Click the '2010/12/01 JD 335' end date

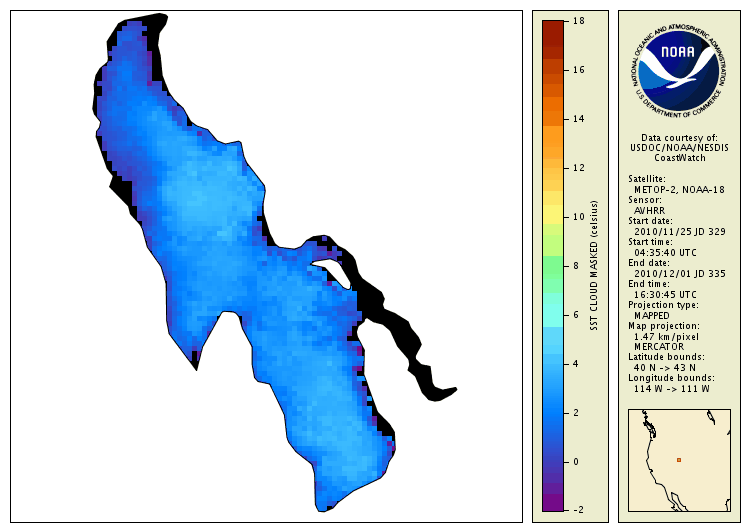680,274
